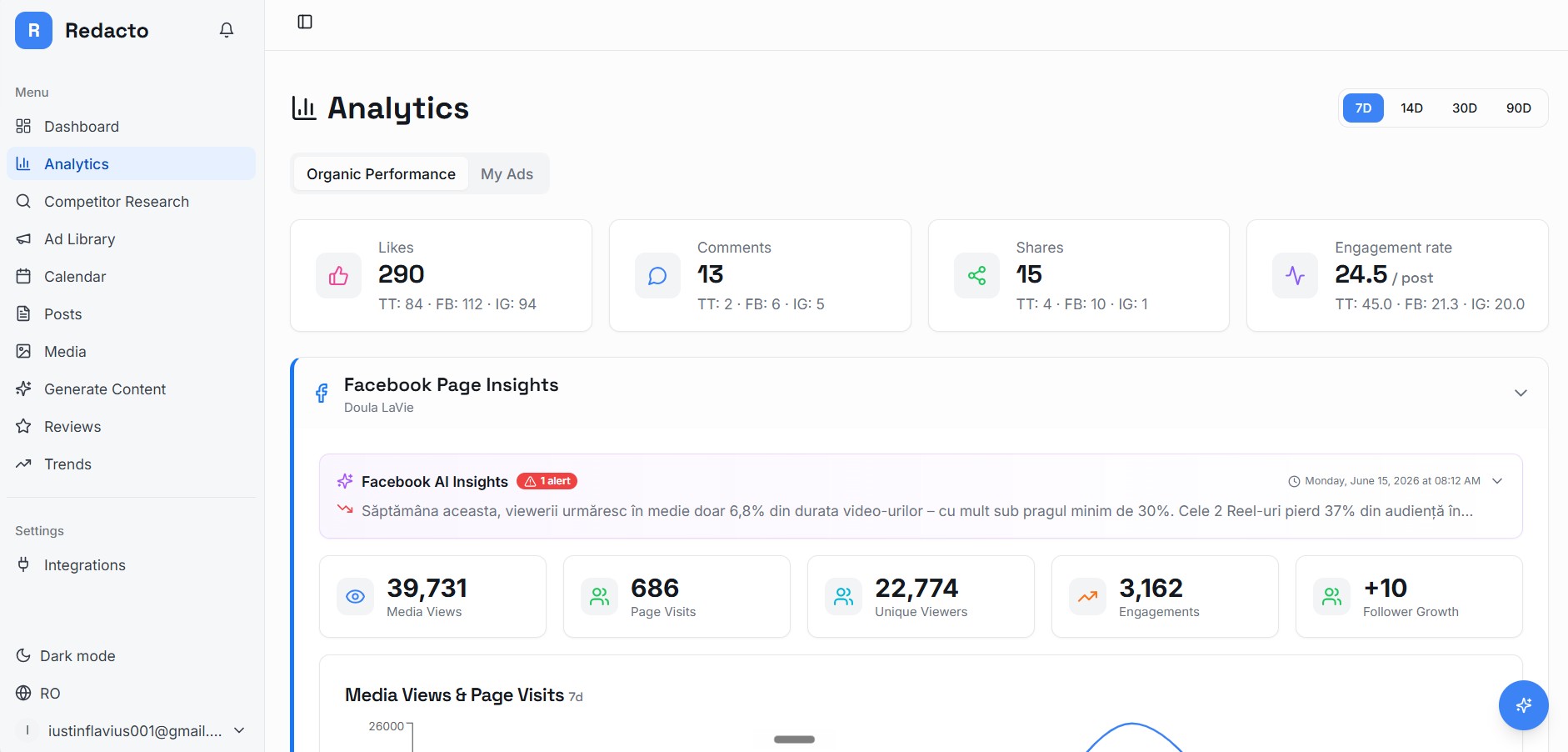Click the Redacto logo icon
The width and height of the screenshot is (1568, 752).
pos(33,31)
